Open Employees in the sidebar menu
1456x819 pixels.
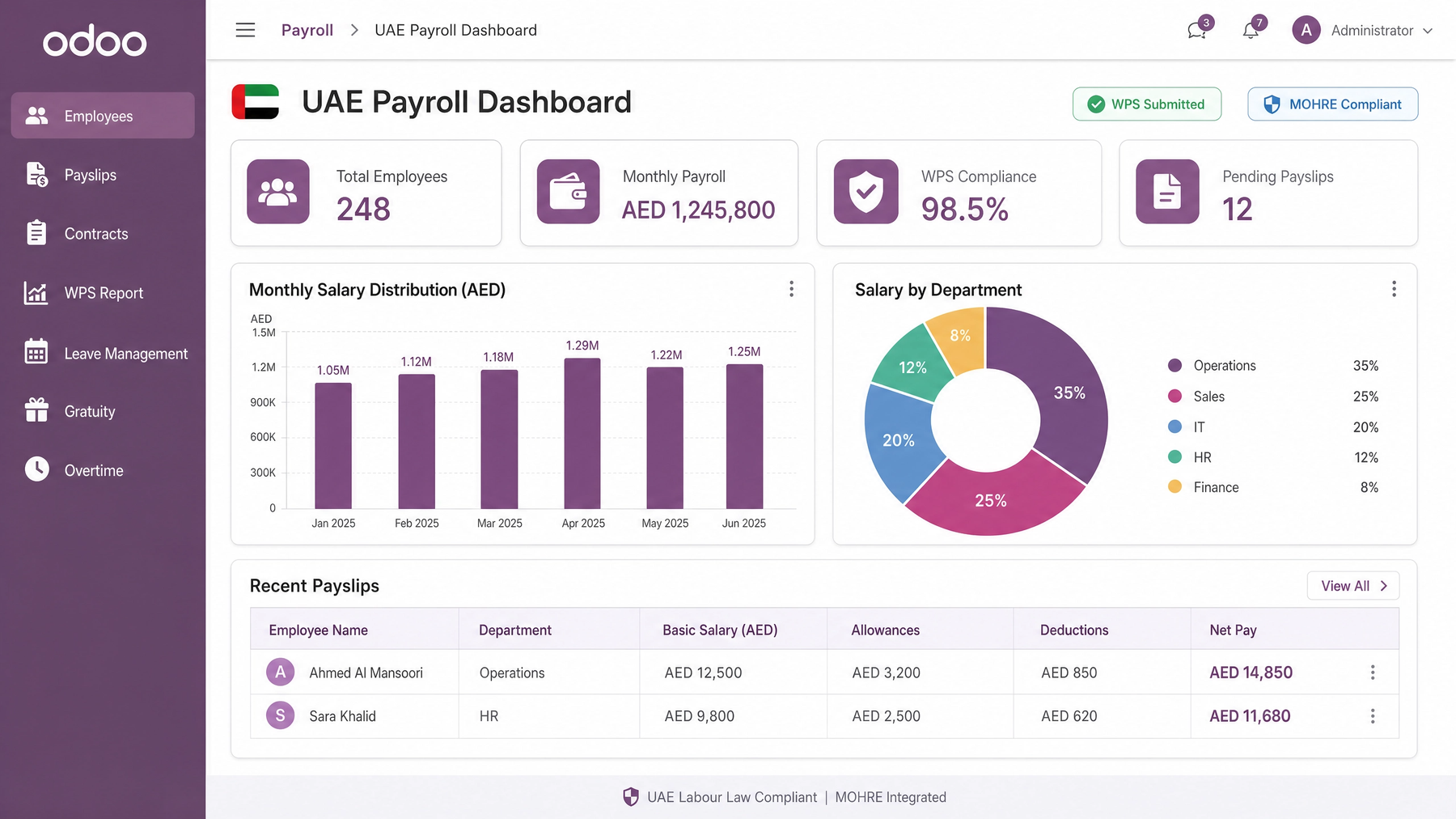tap(103, 116)
